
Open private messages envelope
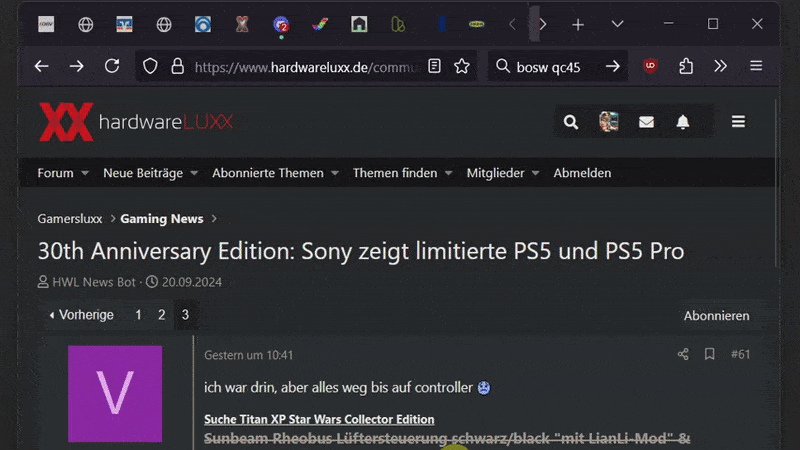click(646, 122)
